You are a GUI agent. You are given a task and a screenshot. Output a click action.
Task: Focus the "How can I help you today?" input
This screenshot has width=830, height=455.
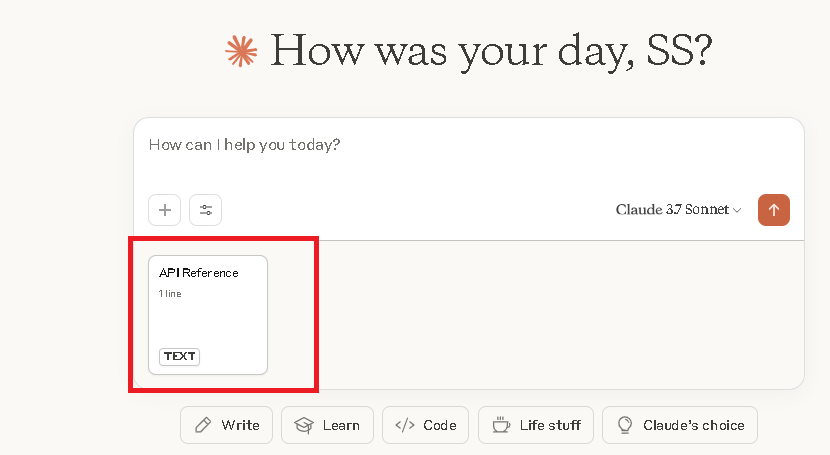tap(400, 145)
